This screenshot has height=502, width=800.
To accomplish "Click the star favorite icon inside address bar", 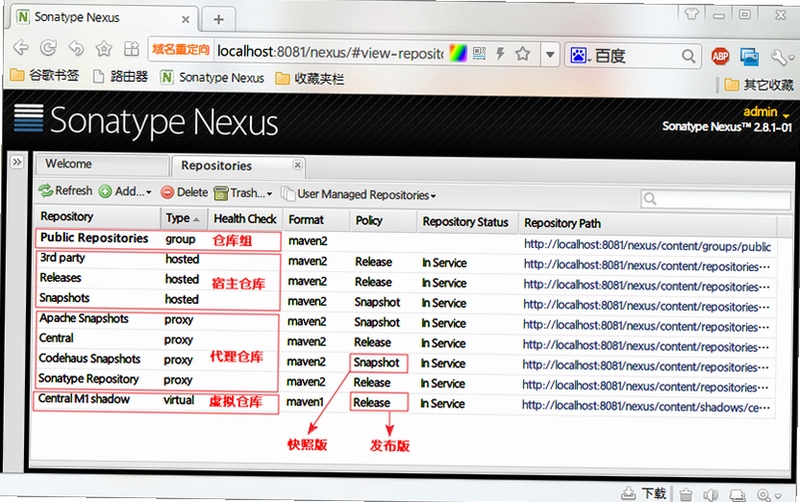I will (522, 54).
